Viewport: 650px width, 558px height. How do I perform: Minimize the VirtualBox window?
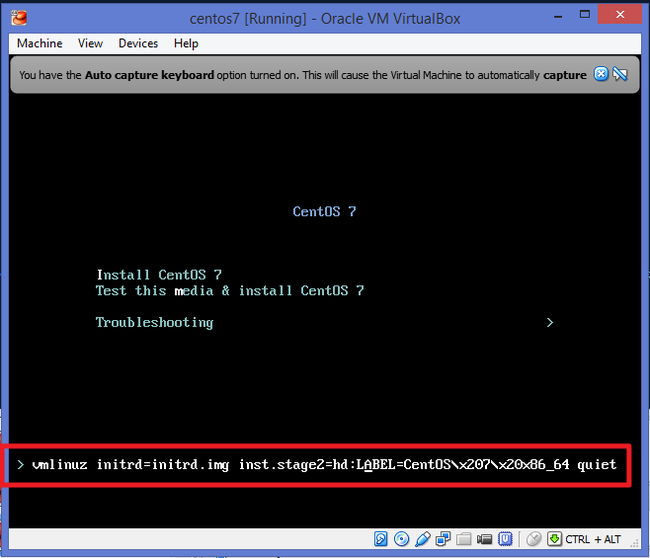coord(558,16)
